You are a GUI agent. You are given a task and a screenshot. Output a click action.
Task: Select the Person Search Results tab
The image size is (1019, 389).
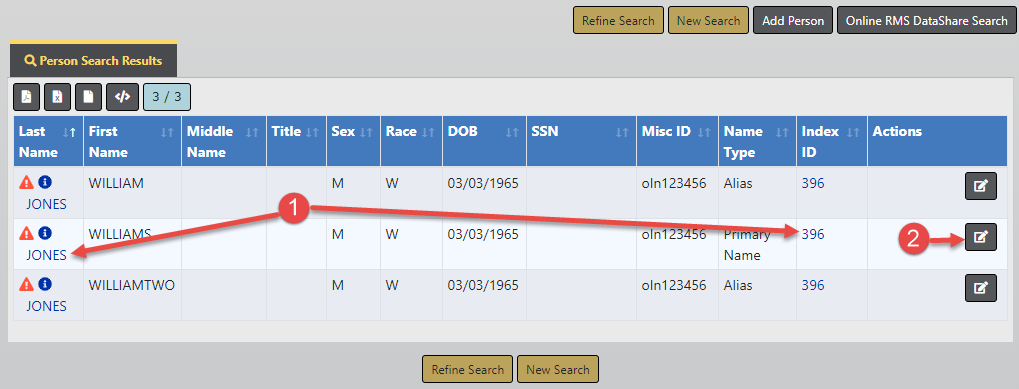pos(93,60)
